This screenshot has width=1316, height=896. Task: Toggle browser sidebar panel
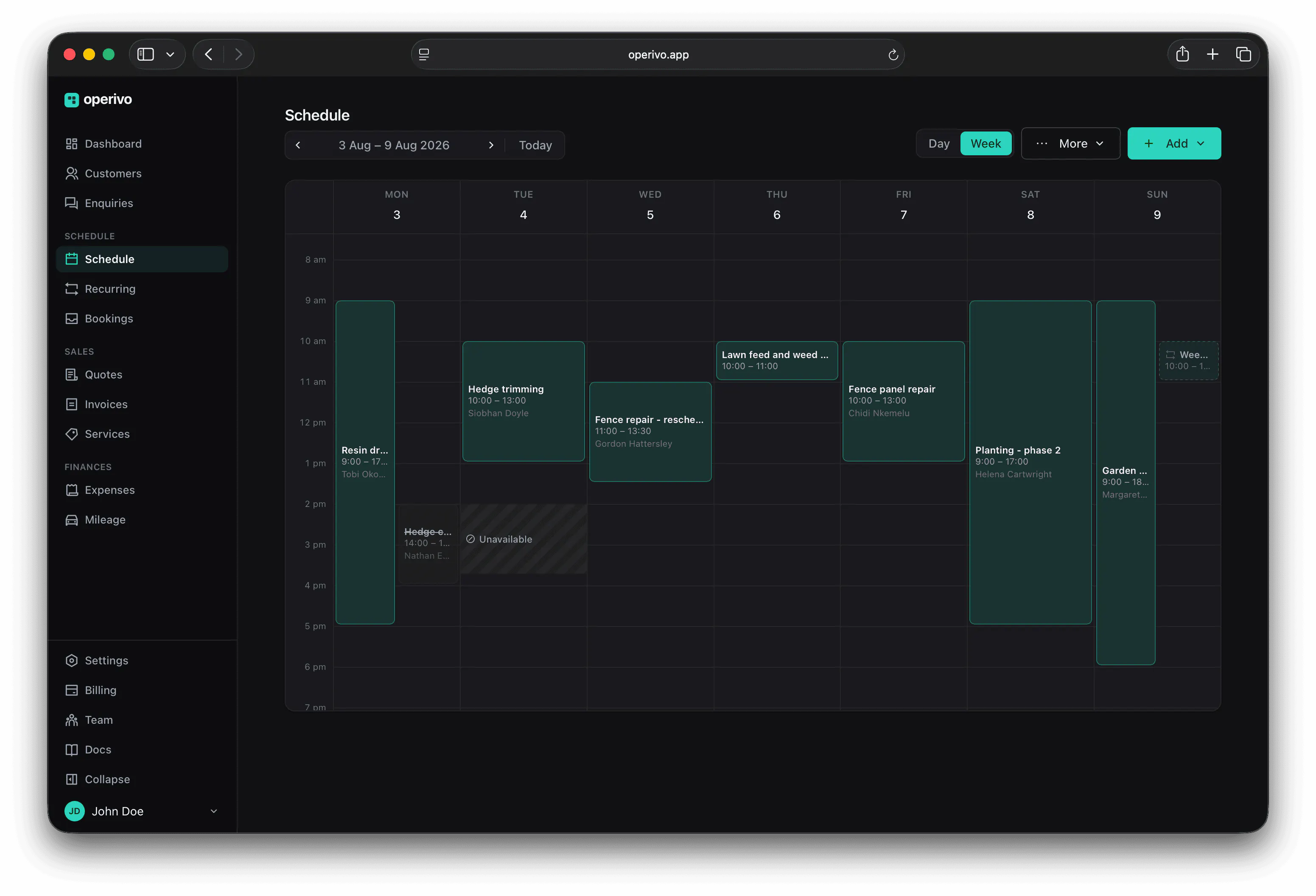click(146, 54)
